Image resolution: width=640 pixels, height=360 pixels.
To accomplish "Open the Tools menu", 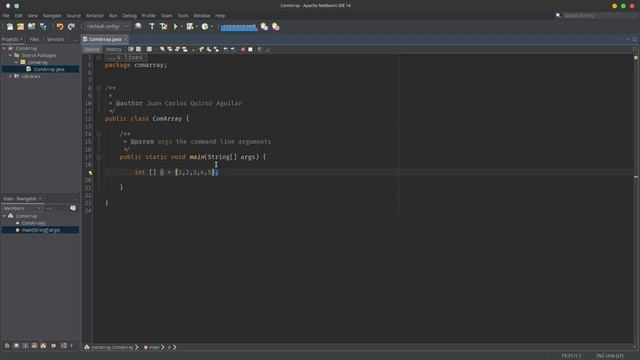I will pyautogui.click(x=183, y=16).
